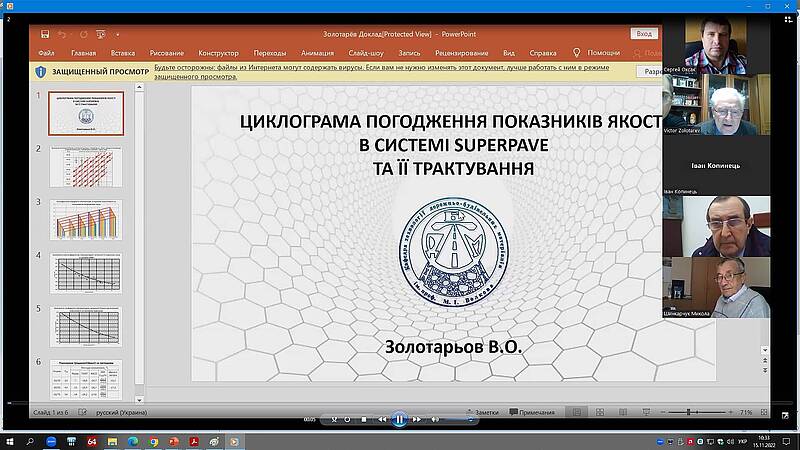This screenshot has height=450, width=800.
Task: Click the Вход sign-in button
Action: point(645,34)
